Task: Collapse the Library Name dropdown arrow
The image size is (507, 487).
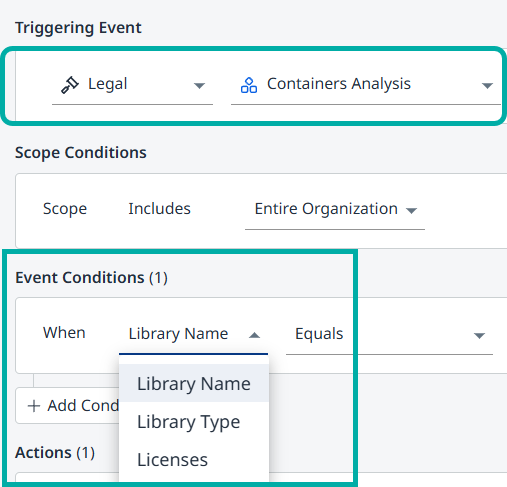Action: click(254, 335)
